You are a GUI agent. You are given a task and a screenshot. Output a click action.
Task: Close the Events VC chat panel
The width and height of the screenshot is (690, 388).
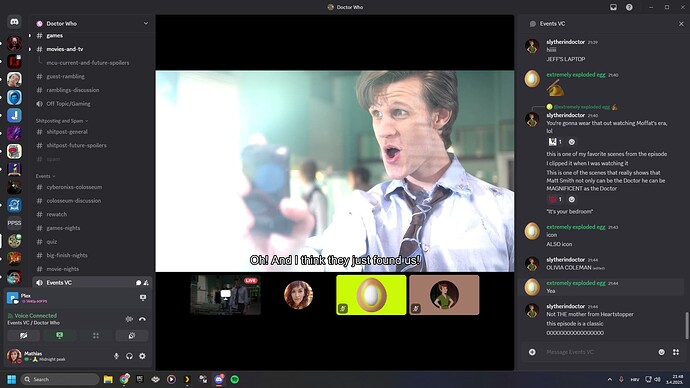(681, 24)
